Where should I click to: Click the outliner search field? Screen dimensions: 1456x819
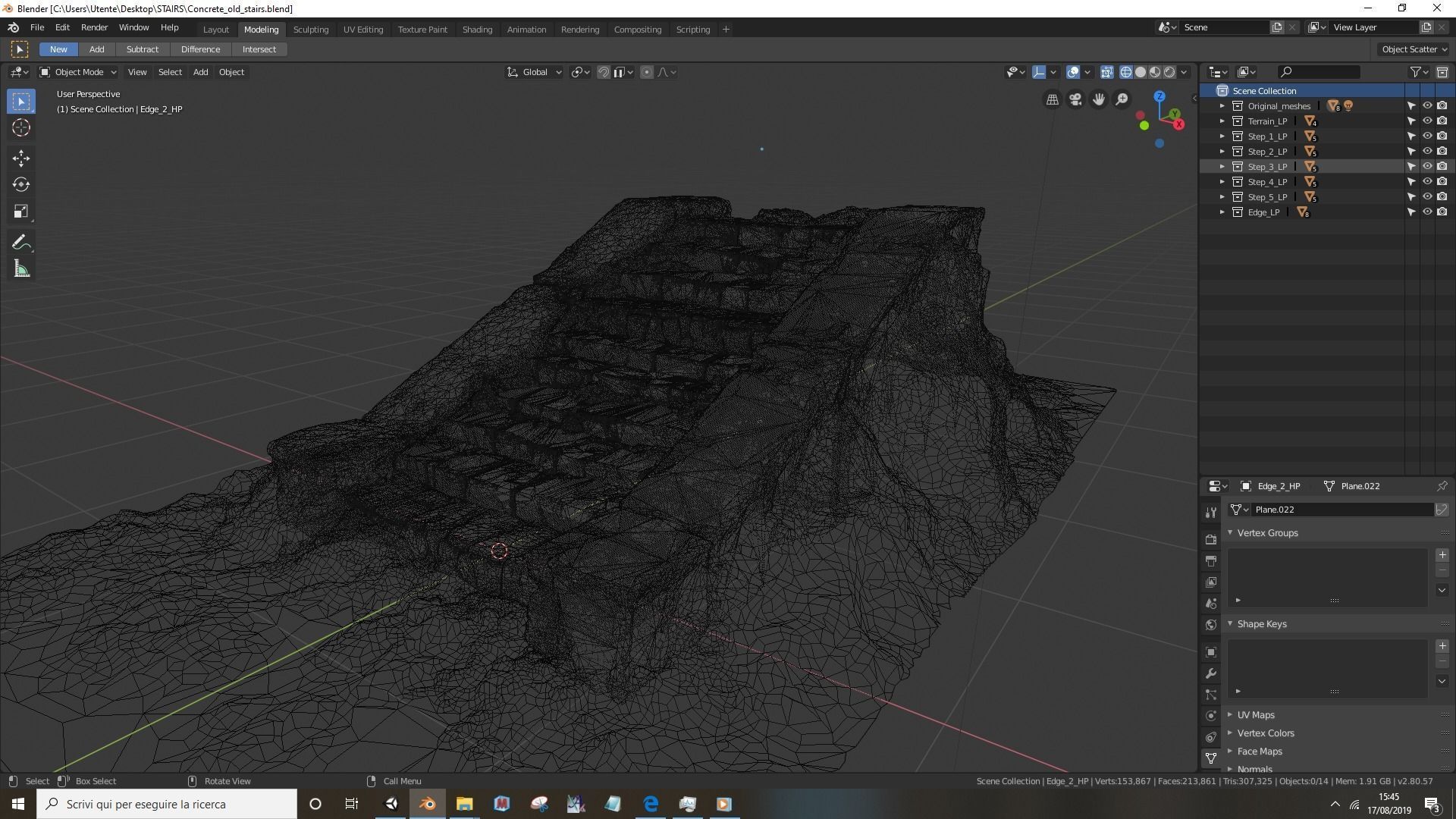[1319, 72]
